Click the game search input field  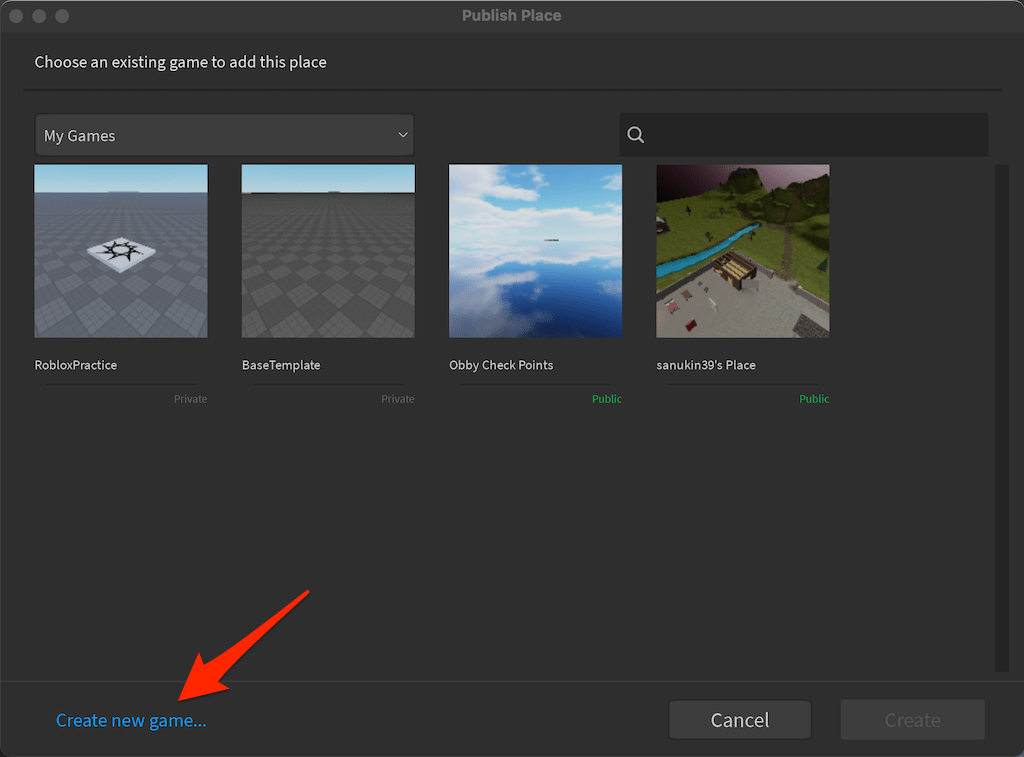tap(803, 135)
